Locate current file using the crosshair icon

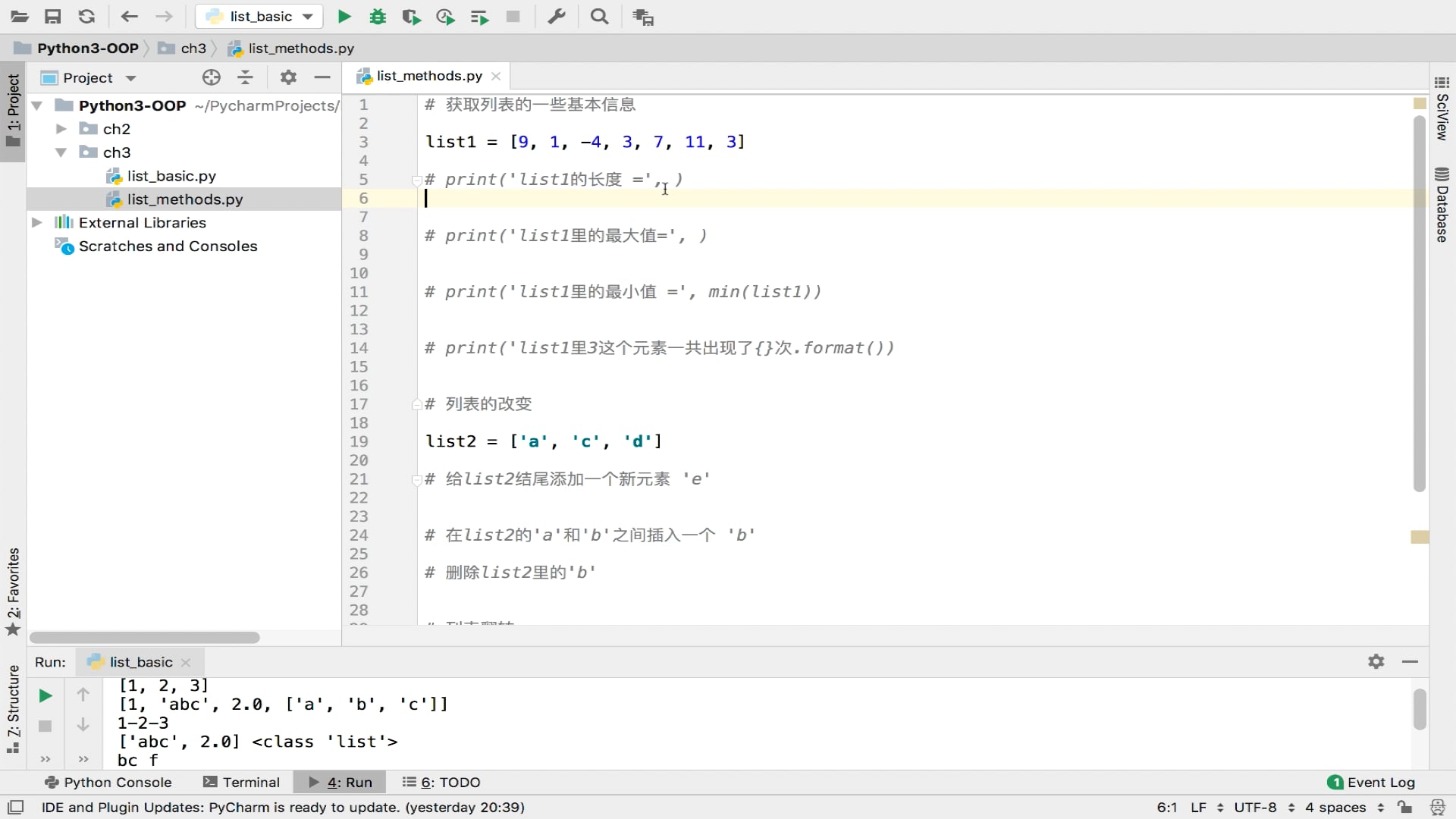tap(211, 77)
